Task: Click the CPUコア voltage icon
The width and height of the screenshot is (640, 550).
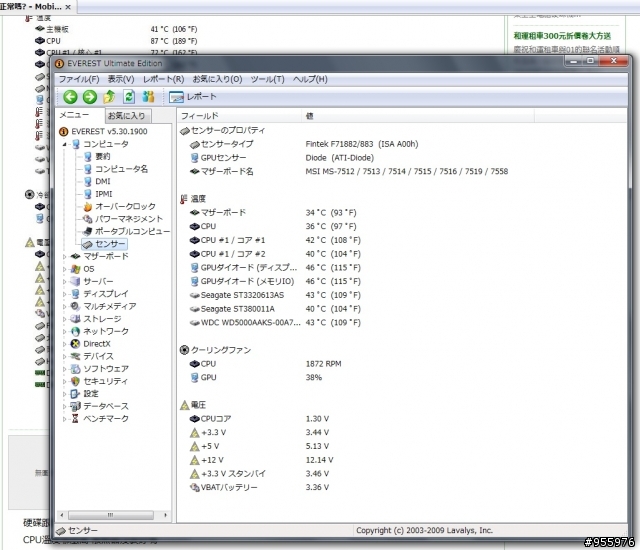Action: click(195, 419)
